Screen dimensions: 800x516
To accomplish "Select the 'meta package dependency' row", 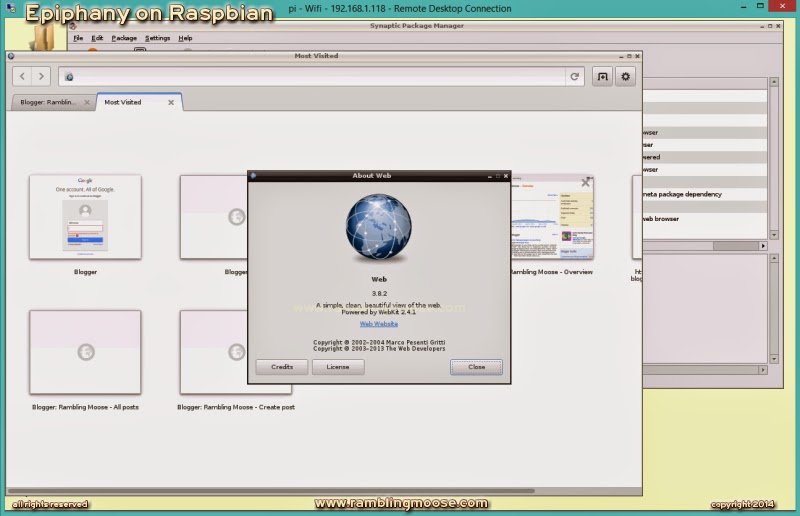I will point(705,194).
